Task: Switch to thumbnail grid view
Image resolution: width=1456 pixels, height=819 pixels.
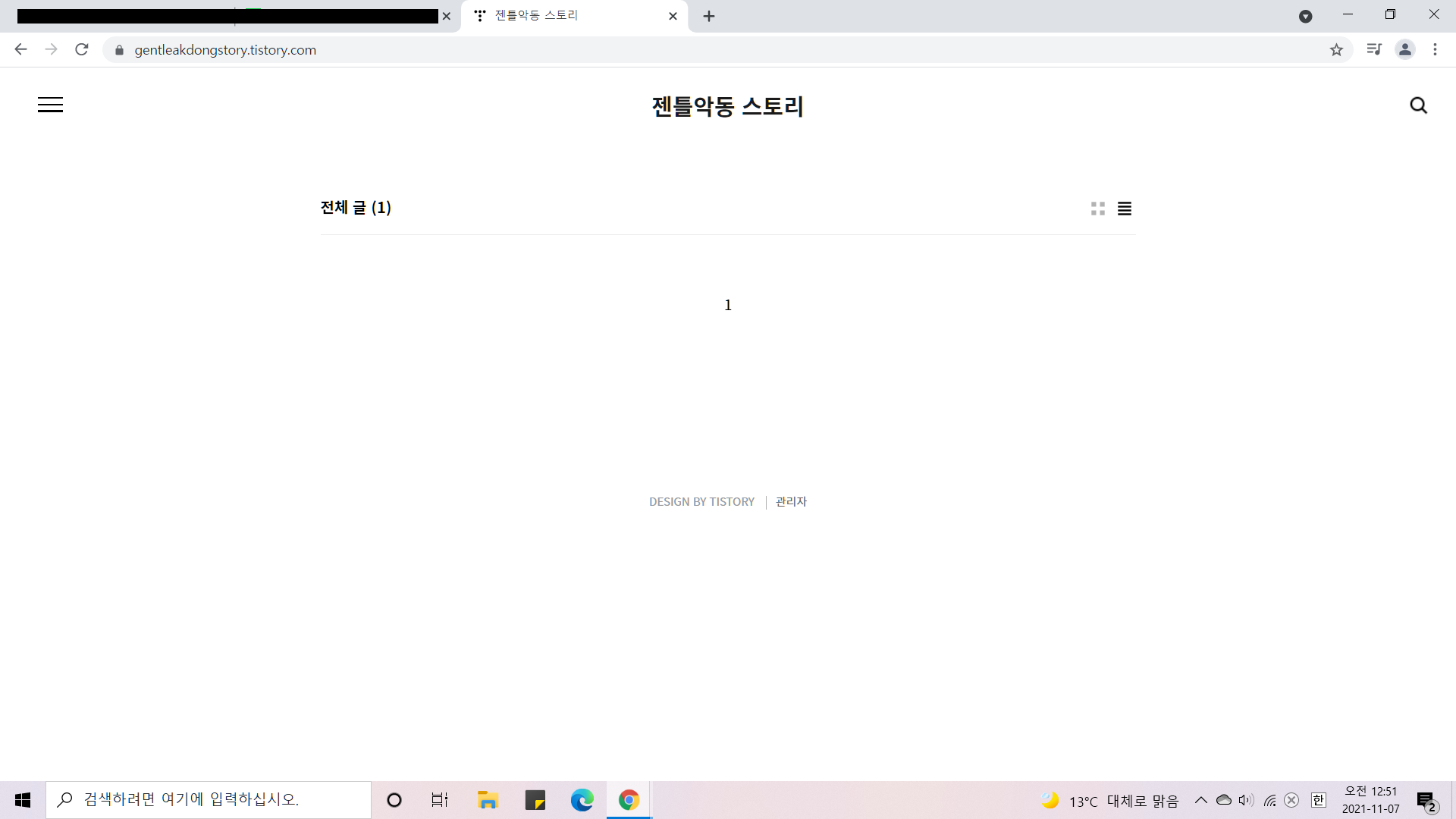Action: [x=1097, y=209]
